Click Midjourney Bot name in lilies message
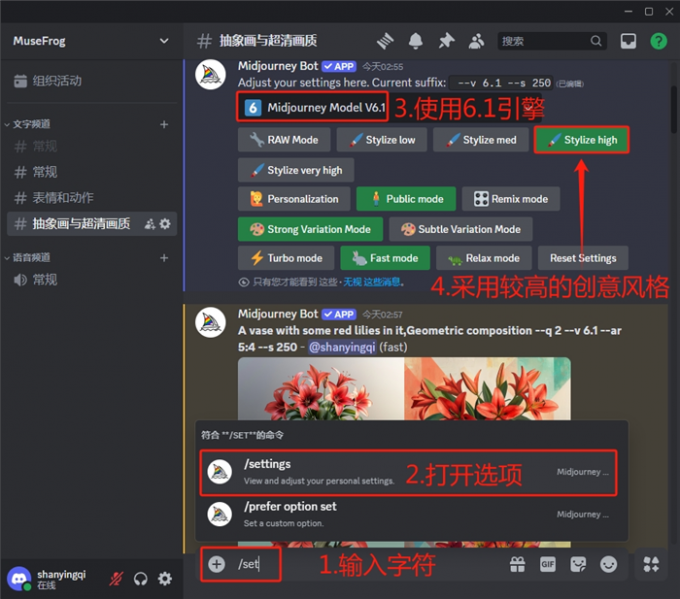The height and width of the screenshot is (599, 680). [278, 314]
